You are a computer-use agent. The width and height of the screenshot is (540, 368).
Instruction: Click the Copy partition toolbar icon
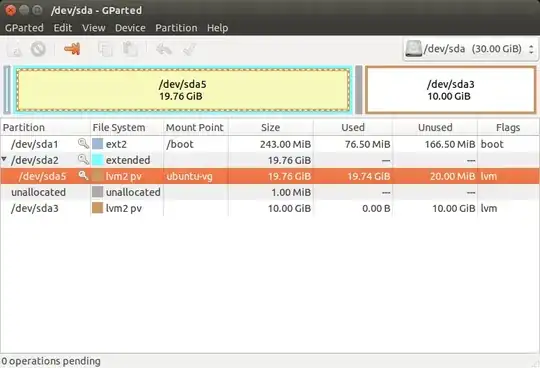[x=105, y=49]
